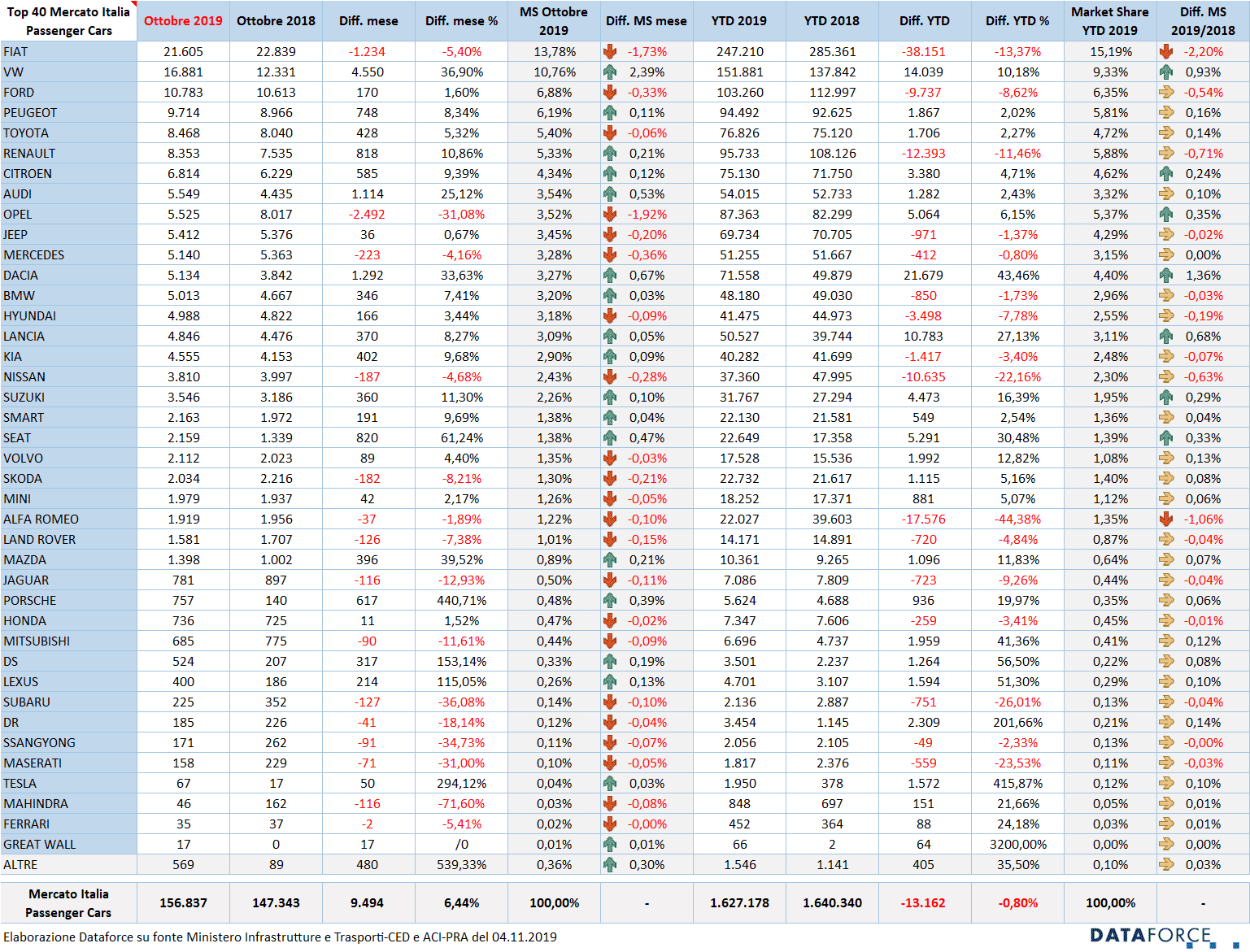The image size is (1250, 952).
Task: Click the red down arrow in OPEL Diff. MS mese
Action: 610,214
